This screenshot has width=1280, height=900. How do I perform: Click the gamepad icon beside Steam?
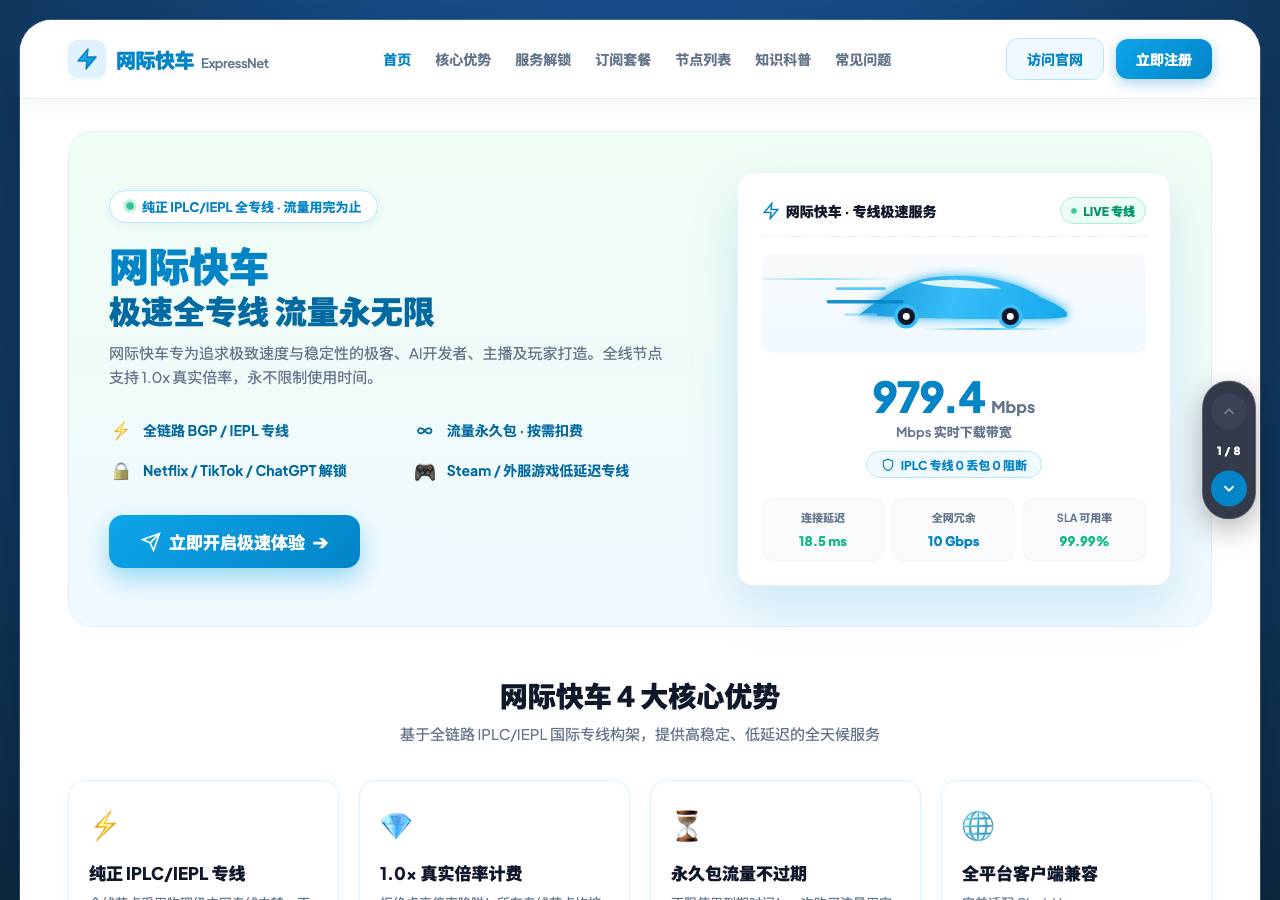coord(425,471)
